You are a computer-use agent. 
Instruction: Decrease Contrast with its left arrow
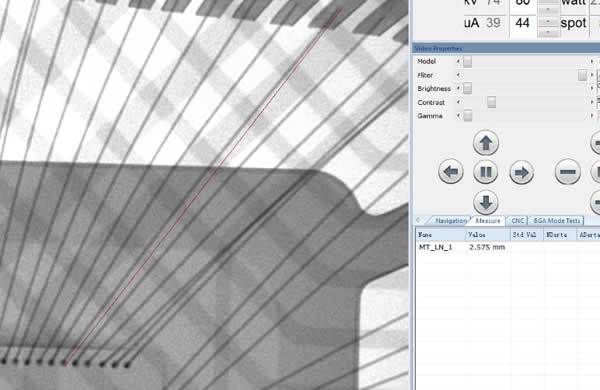(x=458, y=102)
